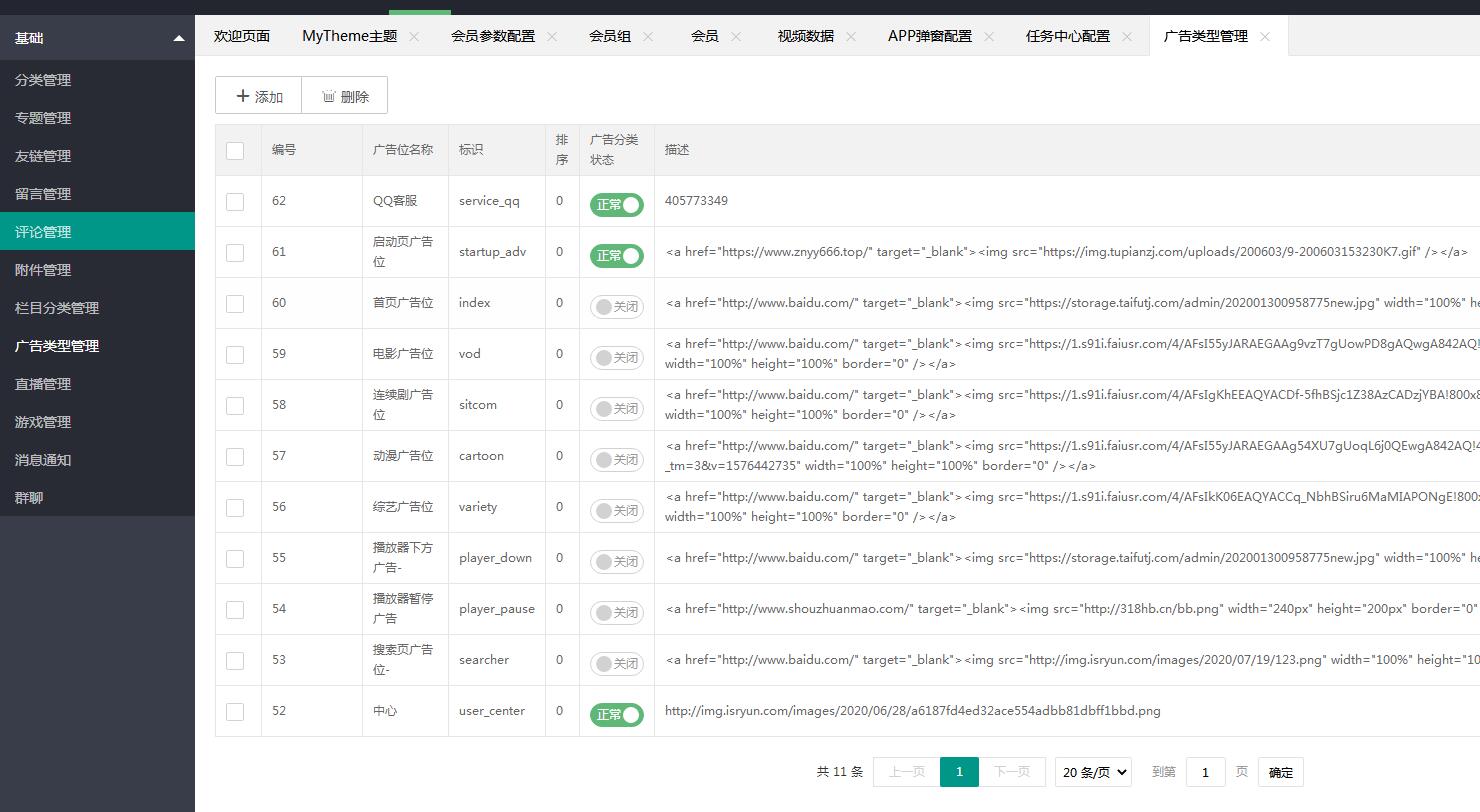The width and height of the screenshot is (1480, 812).
Task: Enable the player_pause status switch
Action: coord(616,613)
